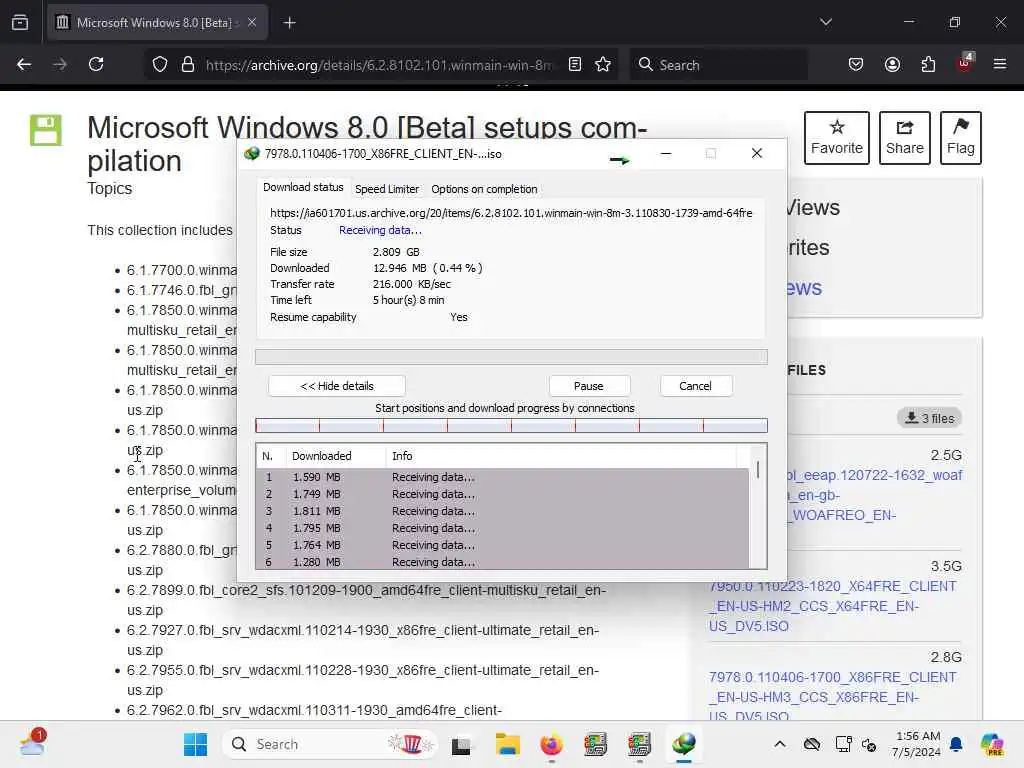
Task: Click the taskbar Search box
Action: tap(330, 744)
